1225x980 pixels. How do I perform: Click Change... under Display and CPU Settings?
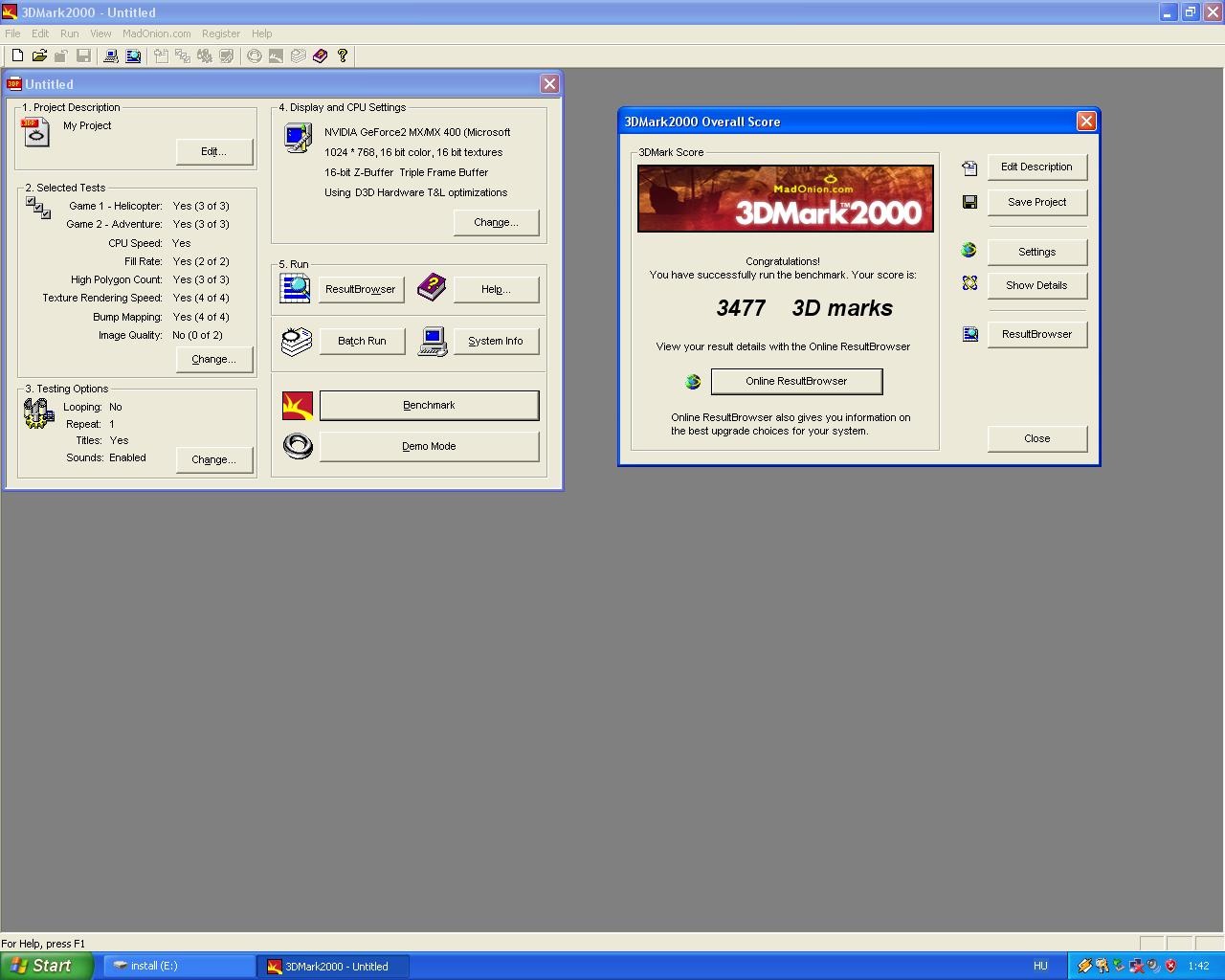(x=496, y=222)
